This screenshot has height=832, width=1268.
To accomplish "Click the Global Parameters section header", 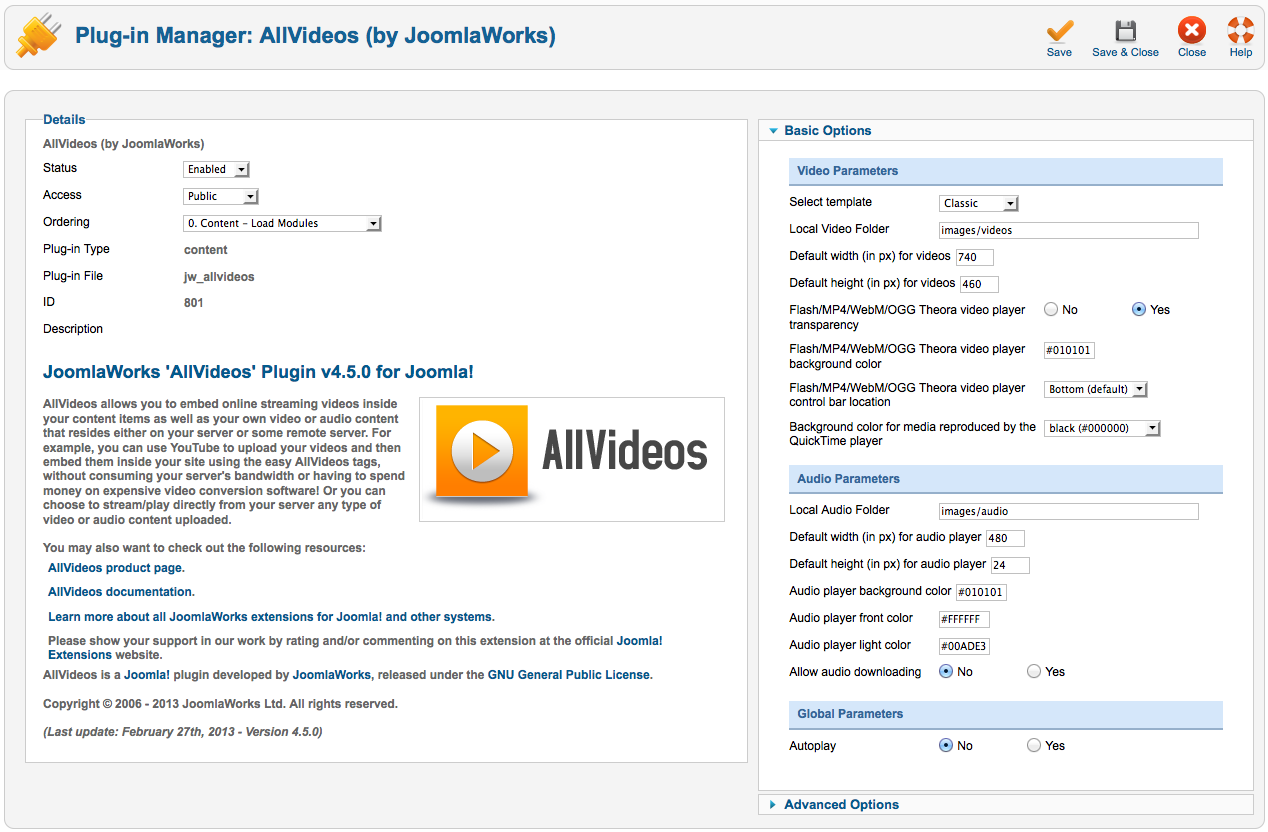I will click(1006, 714).
